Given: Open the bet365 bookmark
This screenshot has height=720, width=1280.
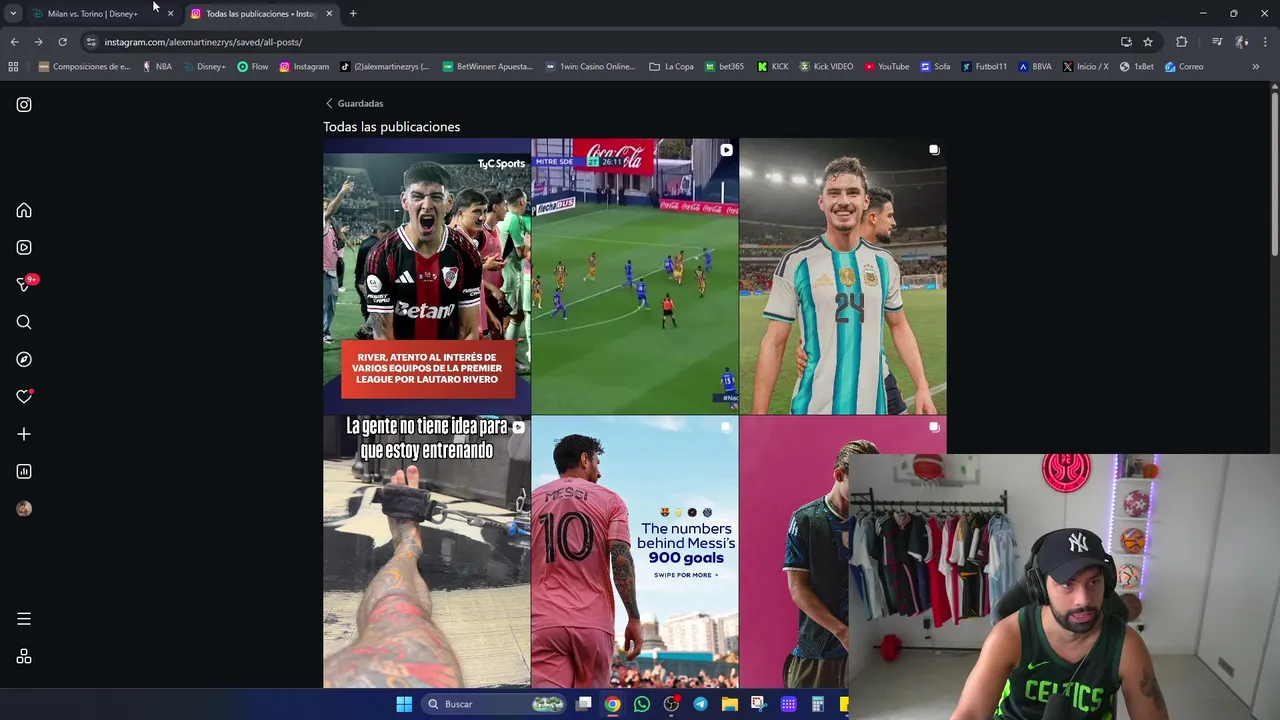Looking at the screenshot, I should [725, 67].
